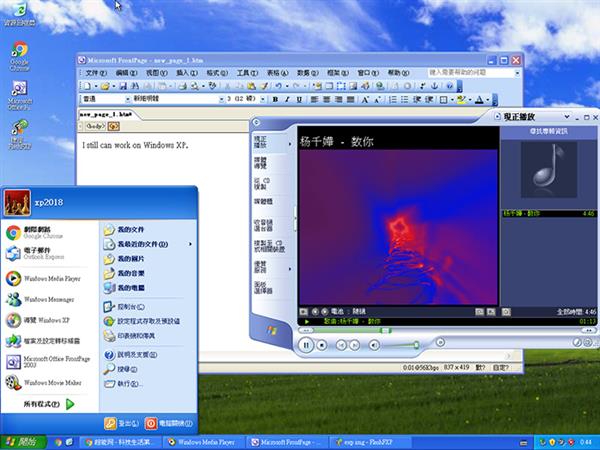600x450 pixels.
Task: Open Outlook Express email entry
Action: click(40, 254)
